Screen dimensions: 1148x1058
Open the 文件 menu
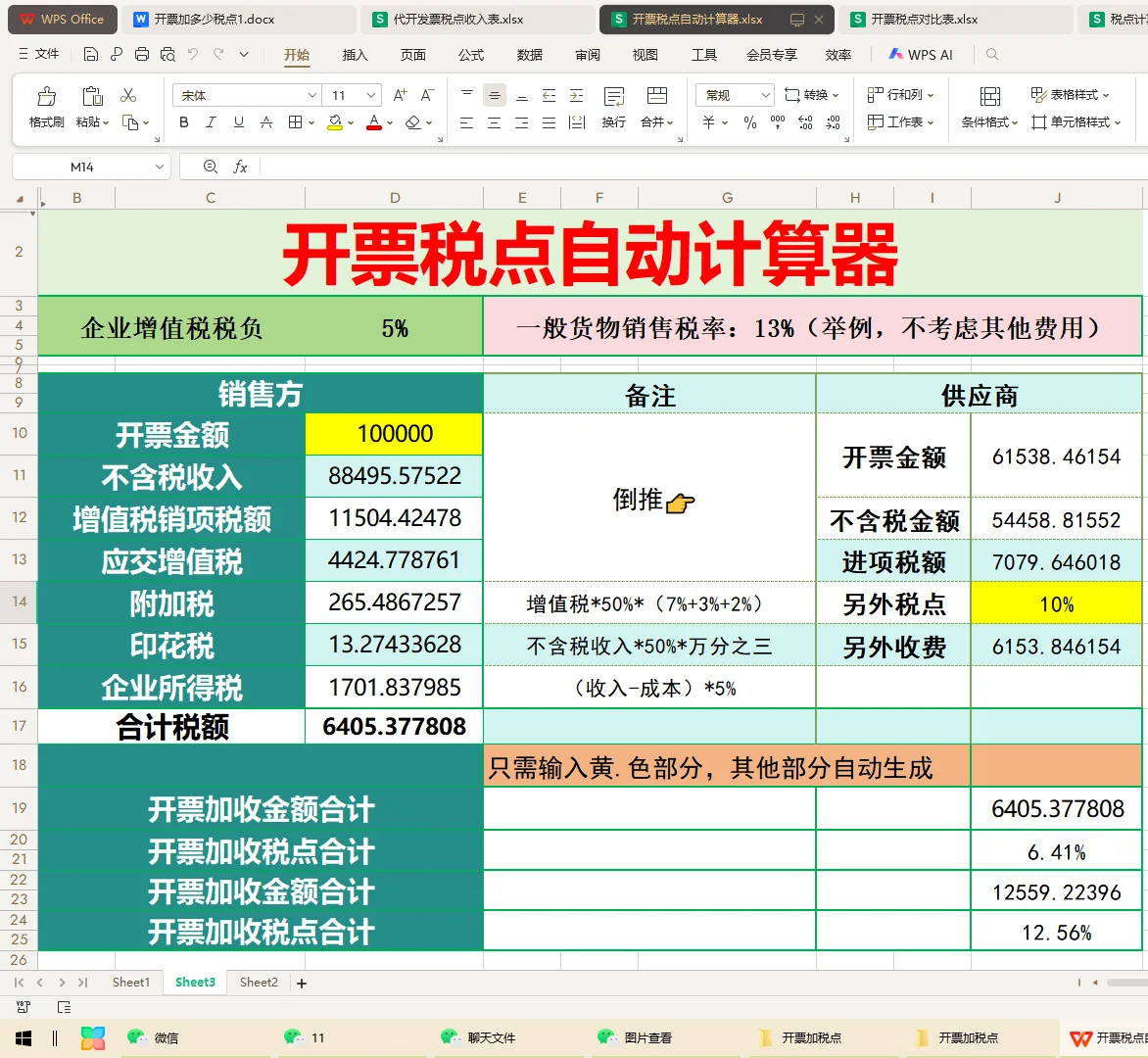coord(39,54)
